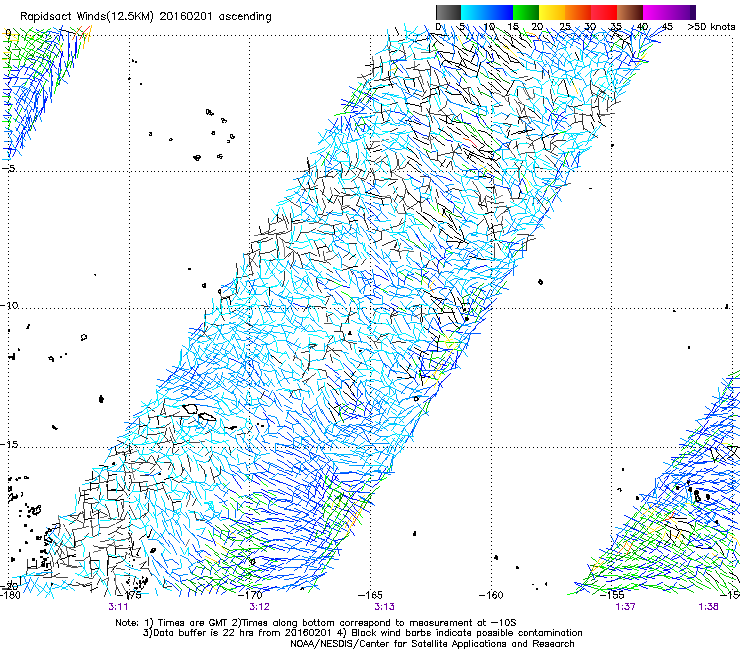740x650 pixels.
Task: Click the '-10' latitude axis label
Action: pyautogui.click(x=9, y=305)
